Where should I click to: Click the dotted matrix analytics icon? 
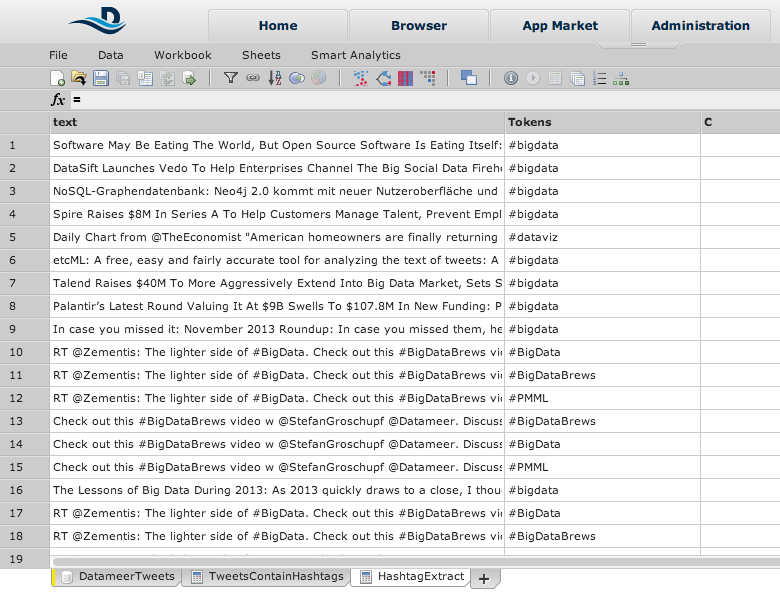(x=428, y=78)
